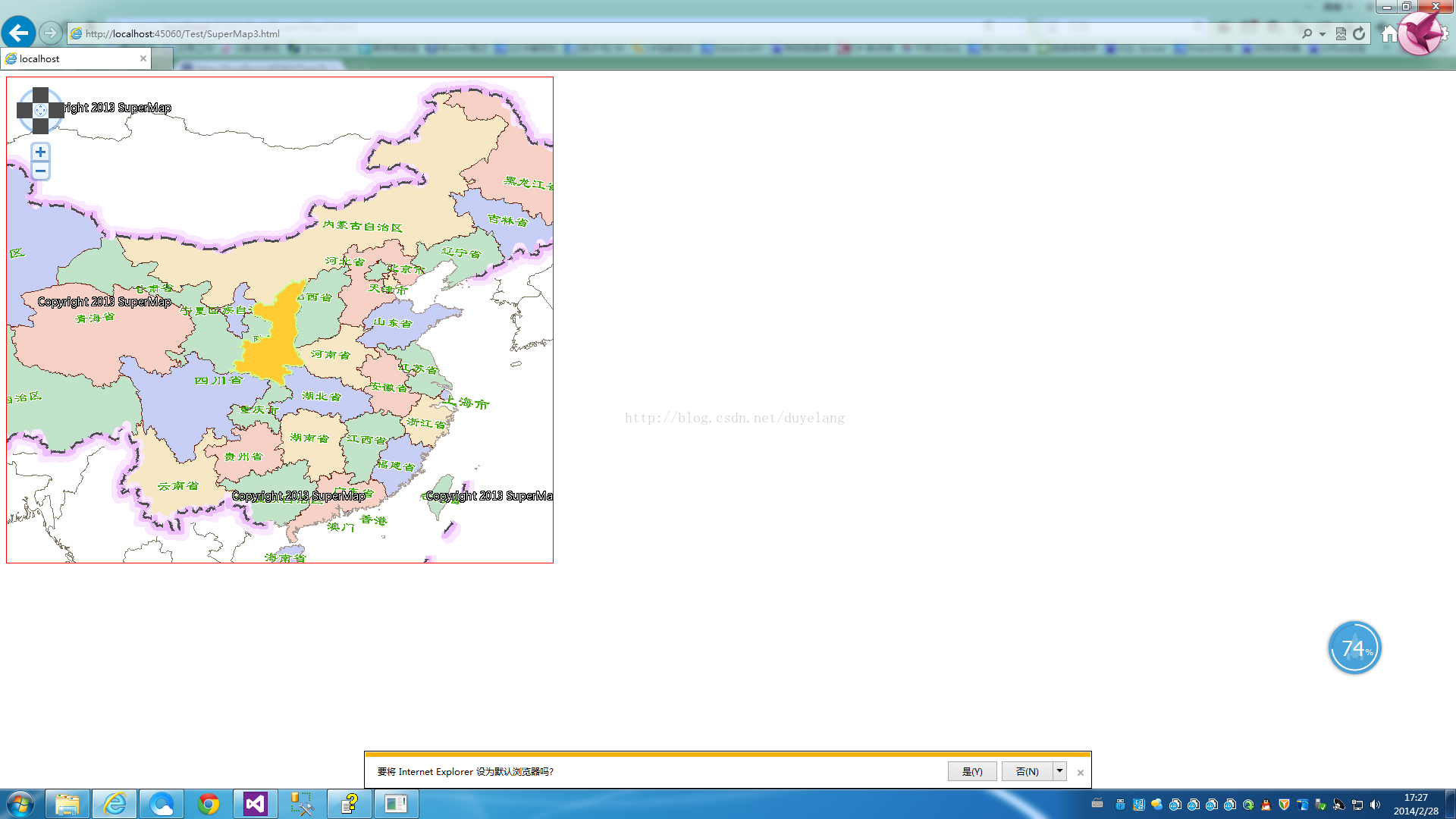This screenshot has width=1456, height=819.
Task: Click the 上海市 label on the map
Action: click(466, 403)
